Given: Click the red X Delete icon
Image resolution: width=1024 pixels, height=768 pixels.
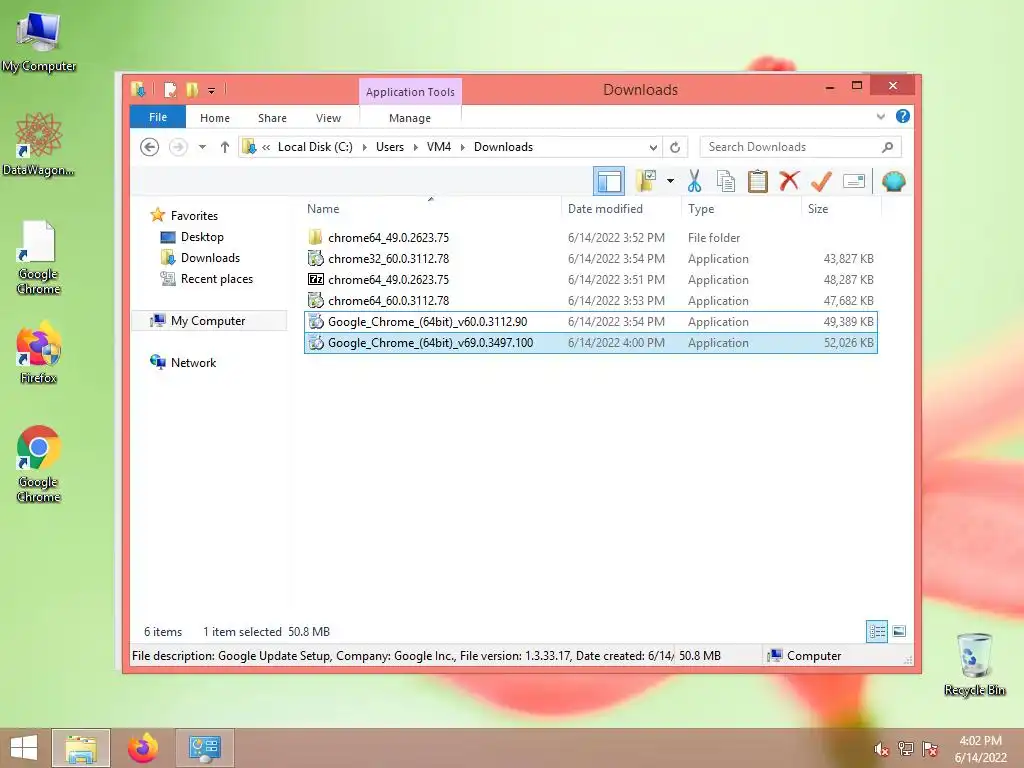Looking at the screenshot, I should click(790, 181).
